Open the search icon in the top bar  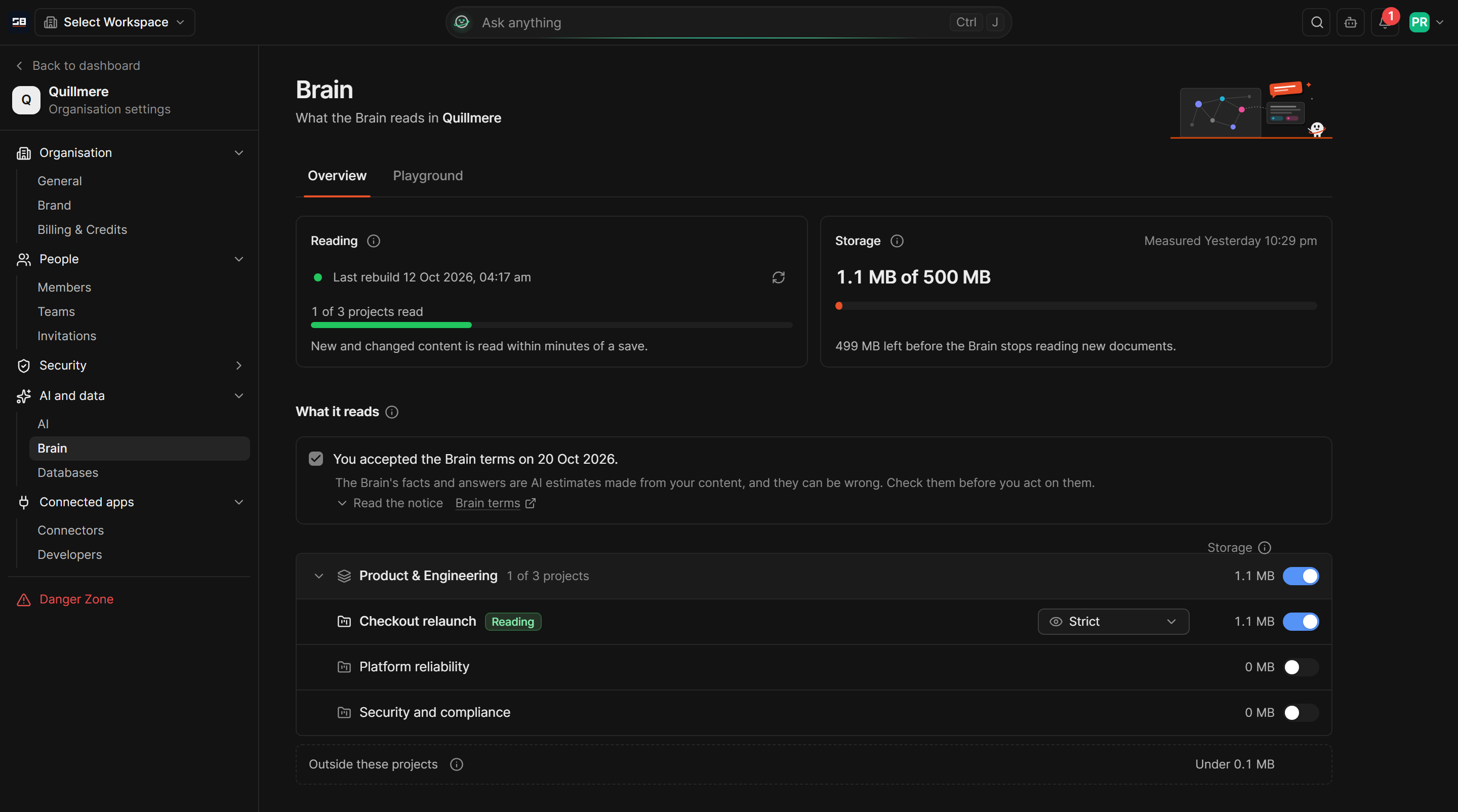coord(1316,22)
